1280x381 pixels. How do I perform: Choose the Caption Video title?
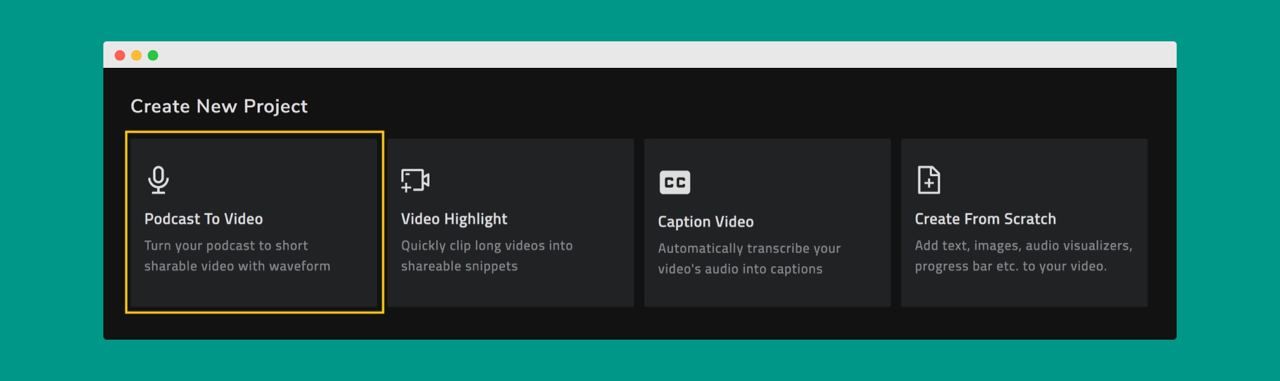click(x=706, y=222)
